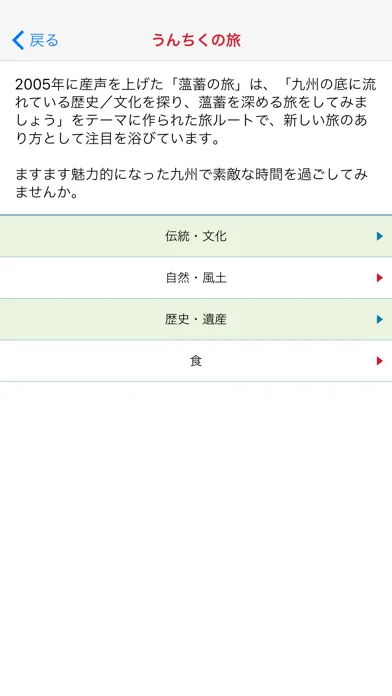Tap the red triangle on the 食 row

pyautogui.click(x=380, y=361)
